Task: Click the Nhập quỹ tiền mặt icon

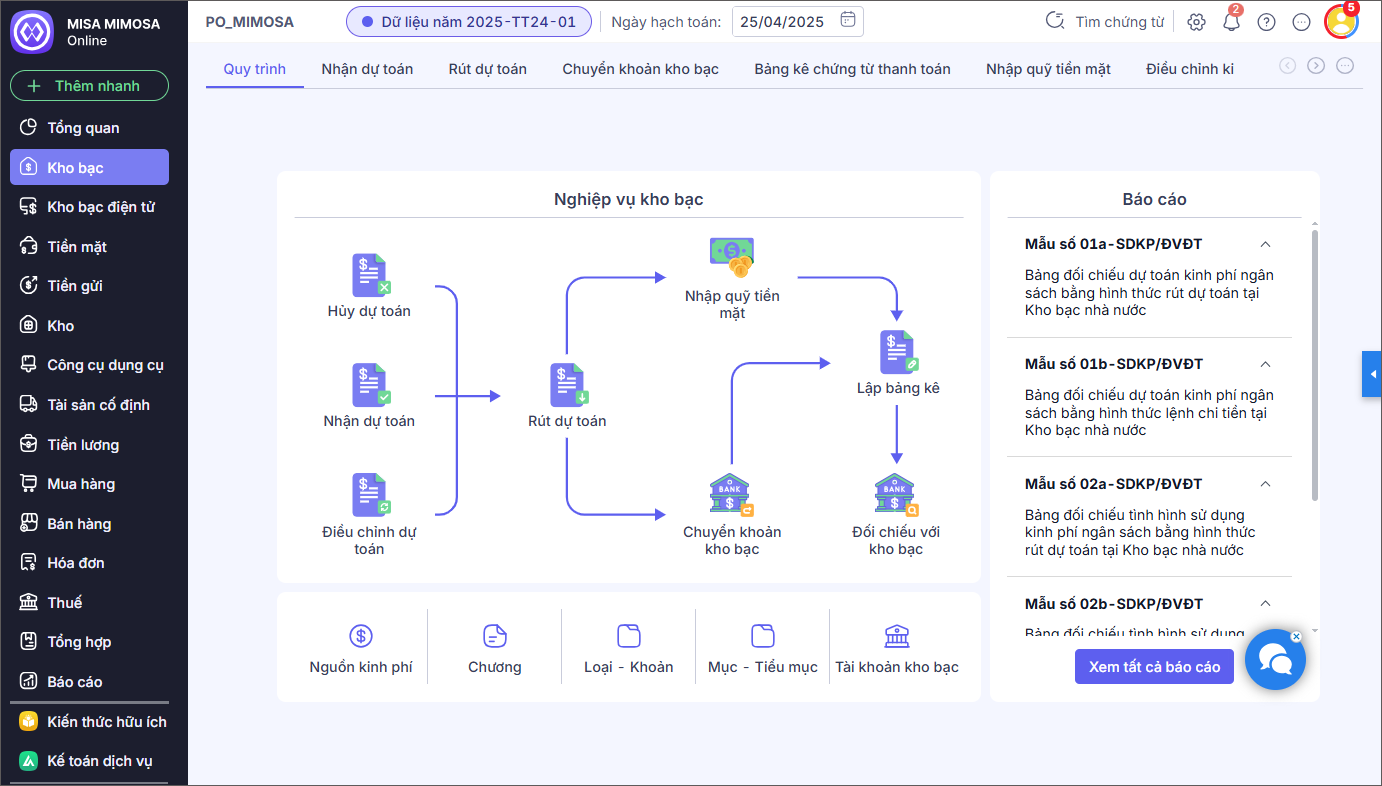Action: 732,258
